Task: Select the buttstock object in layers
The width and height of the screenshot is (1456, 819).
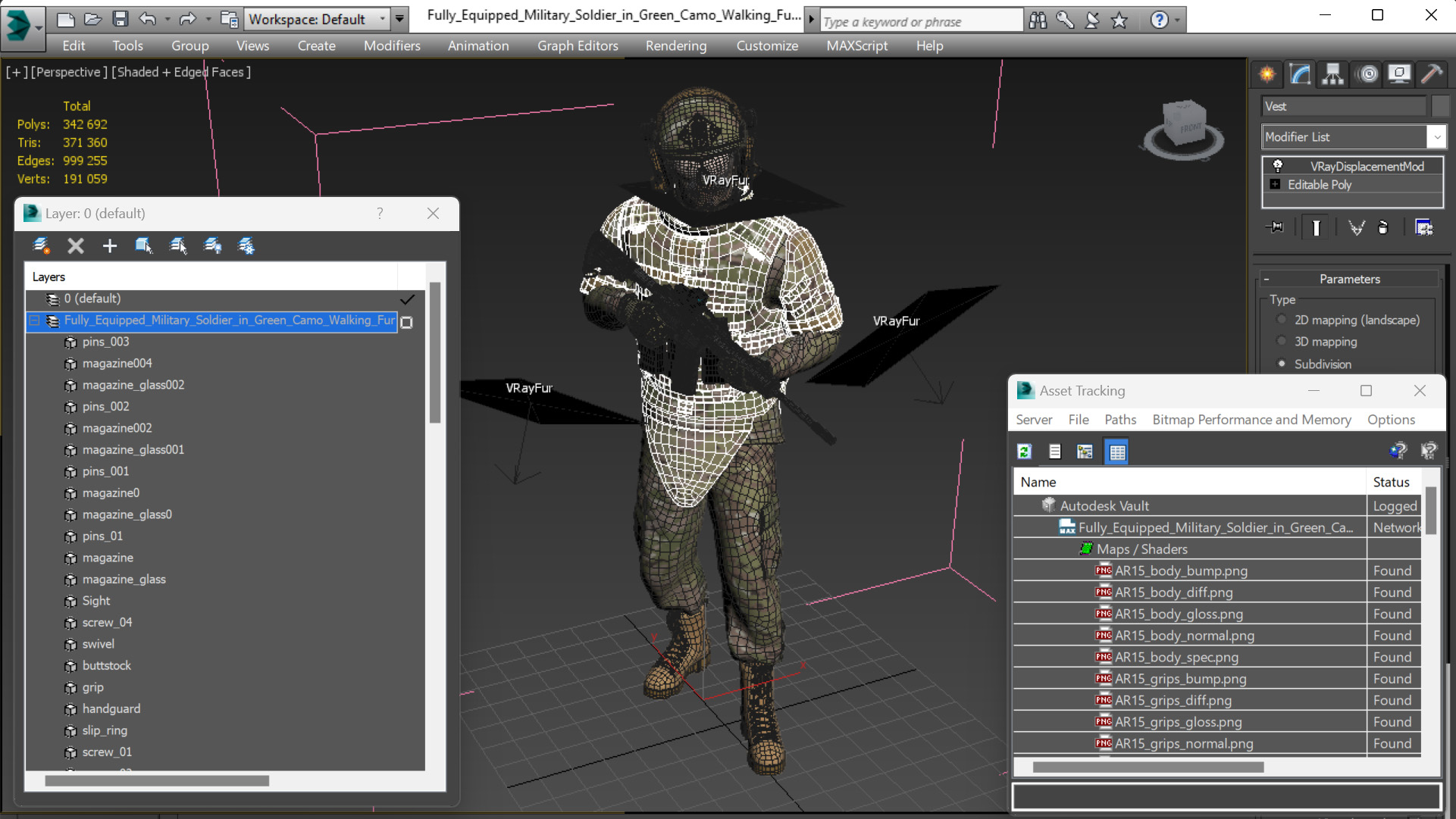Action: point(106,665)
